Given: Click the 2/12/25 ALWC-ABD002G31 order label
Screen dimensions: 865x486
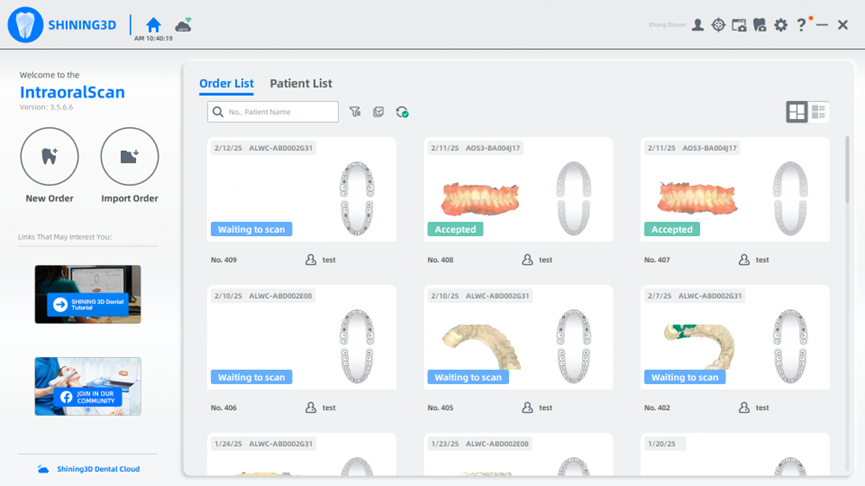Looking at the screenshot, I should tap(263, 148).
